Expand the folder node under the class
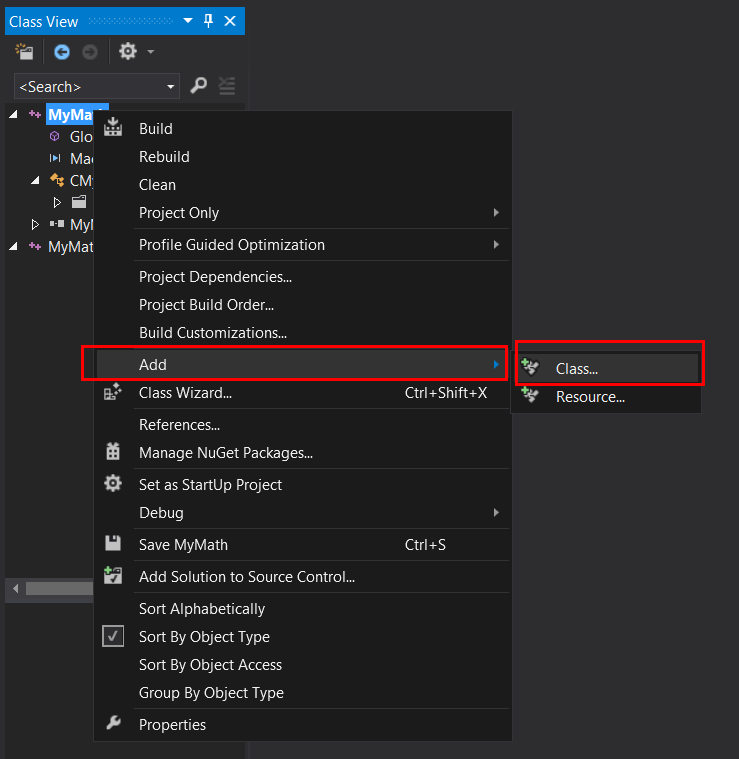This screenshot has width=739, height=759. coord(57,202)
